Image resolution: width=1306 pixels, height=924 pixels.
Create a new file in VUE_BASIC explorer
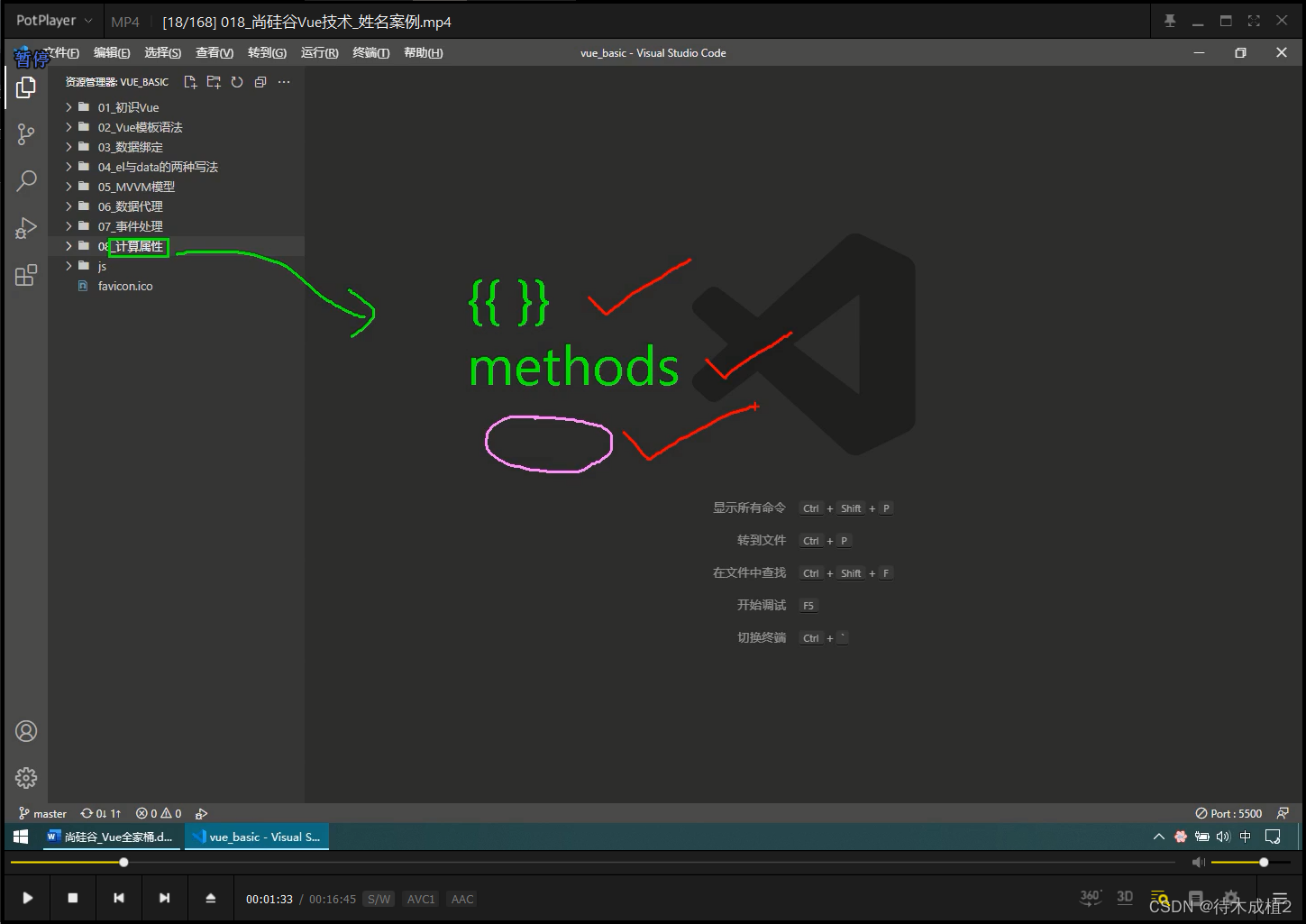coord(190,82)
